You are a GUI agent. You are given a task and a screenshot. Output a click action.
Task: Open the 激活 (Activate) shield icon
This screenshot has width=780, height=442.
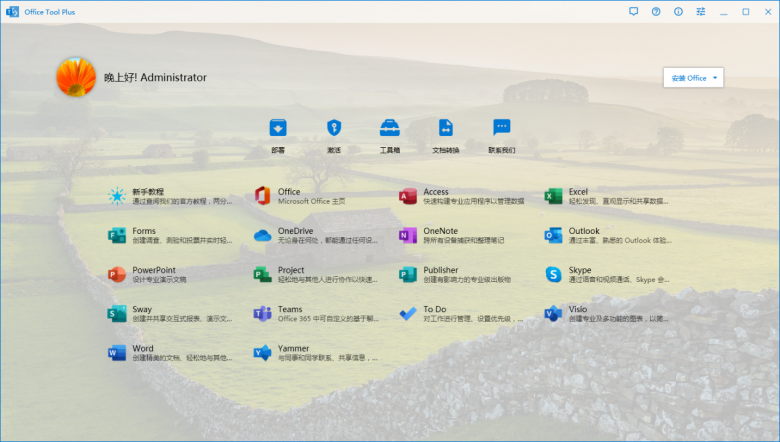coord(334,128)
